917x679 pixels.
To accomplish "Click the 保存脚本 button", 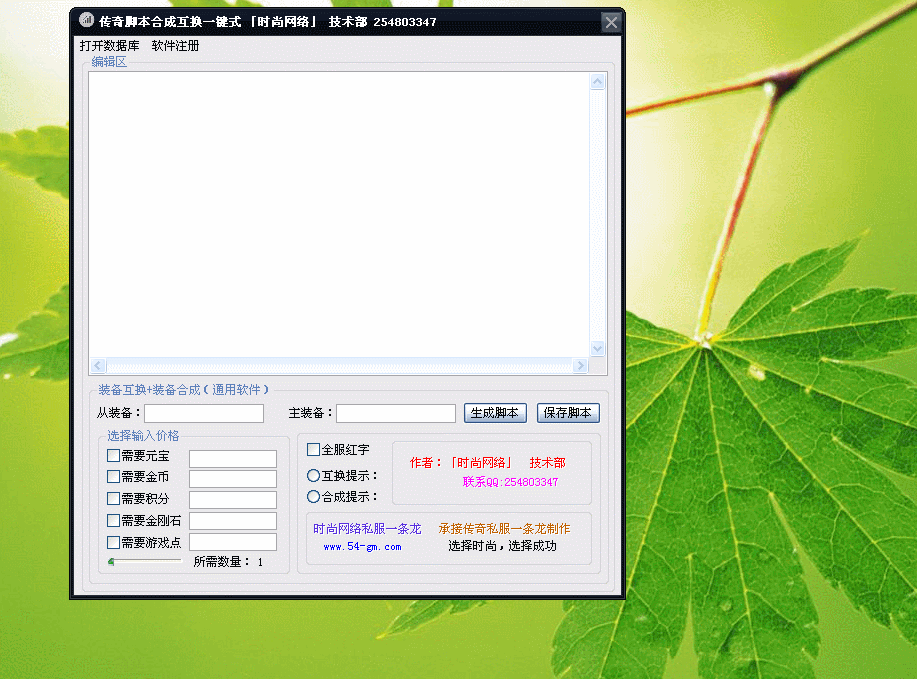I will pos(568,413).
